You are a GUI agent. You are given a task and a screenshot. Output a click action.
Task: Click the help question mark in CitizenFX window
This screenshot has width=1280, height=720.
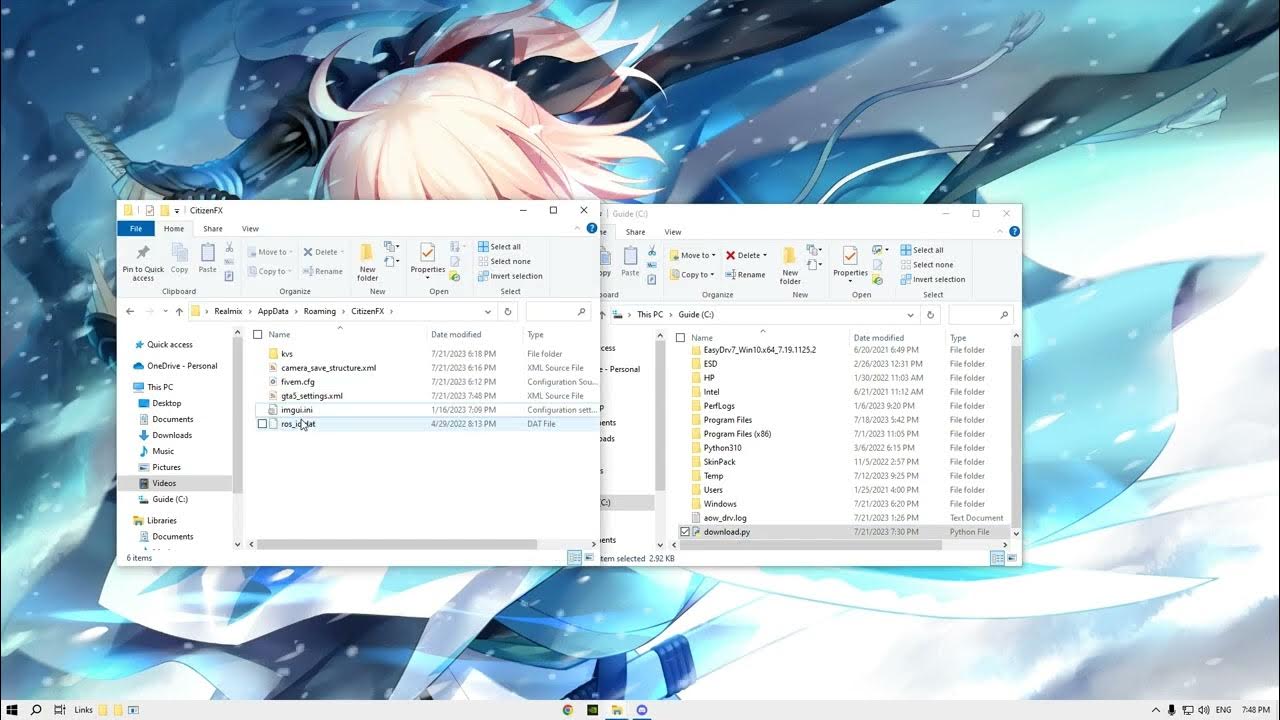[593, 229]
